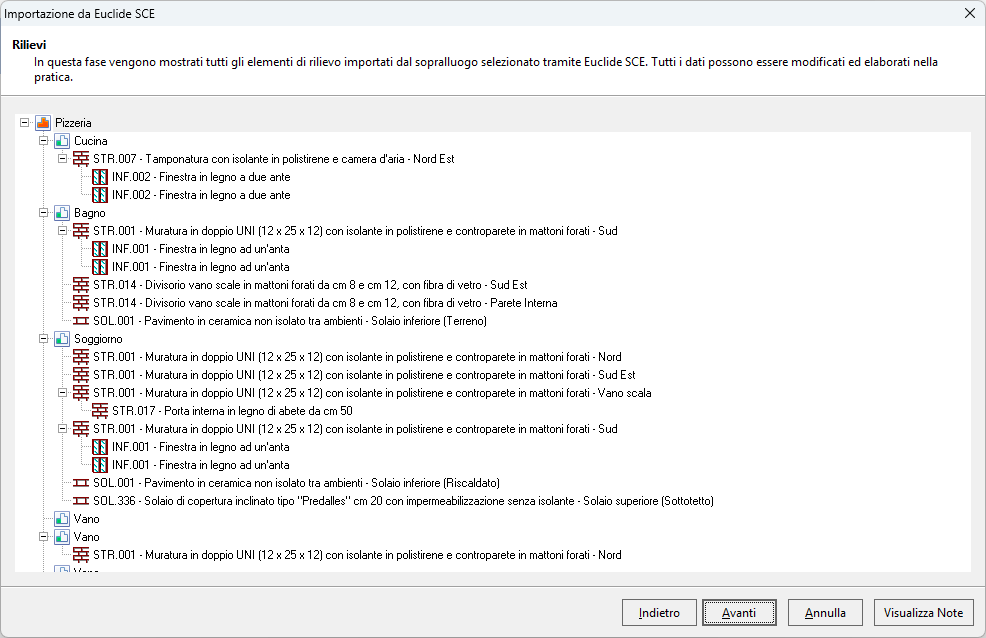Screen dimensions: 986x638
Task: Click the Cucina room icon
Action: (62, 141)
